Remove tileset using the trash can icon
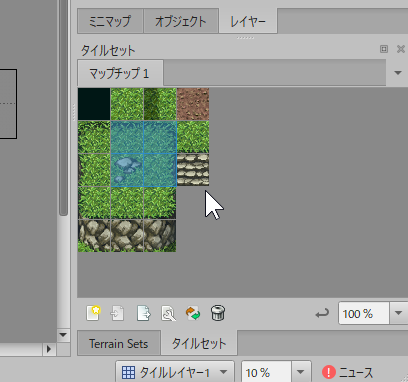This screenshot has height=382, width=408. point(218,313)
